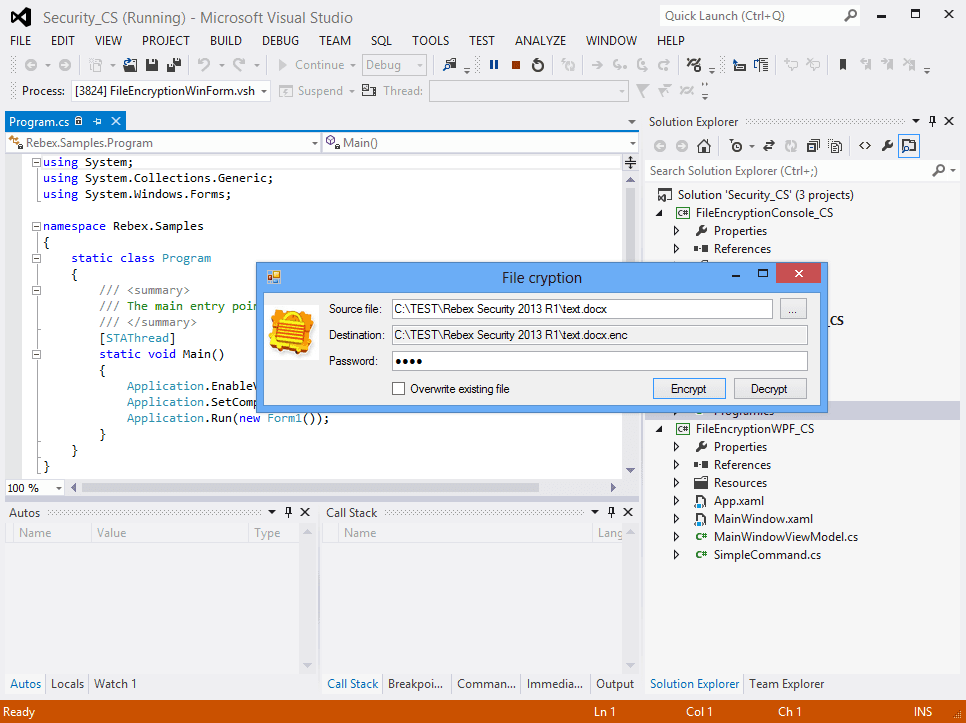This screenshot has height=723, width=966.
Task: Switch to the Output tab
Action: [x=615, y=684]
